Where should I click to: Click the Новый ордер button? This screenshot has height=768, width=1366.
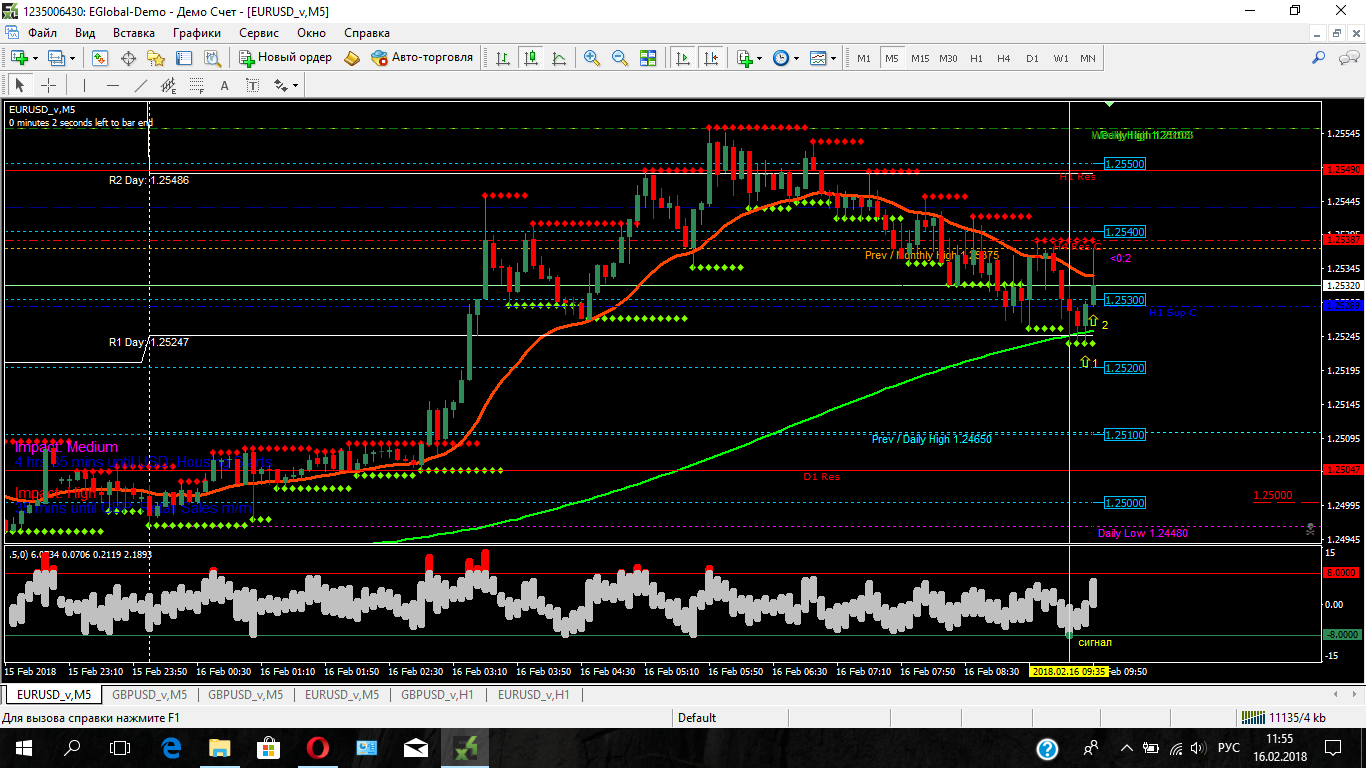pos(286,58)
